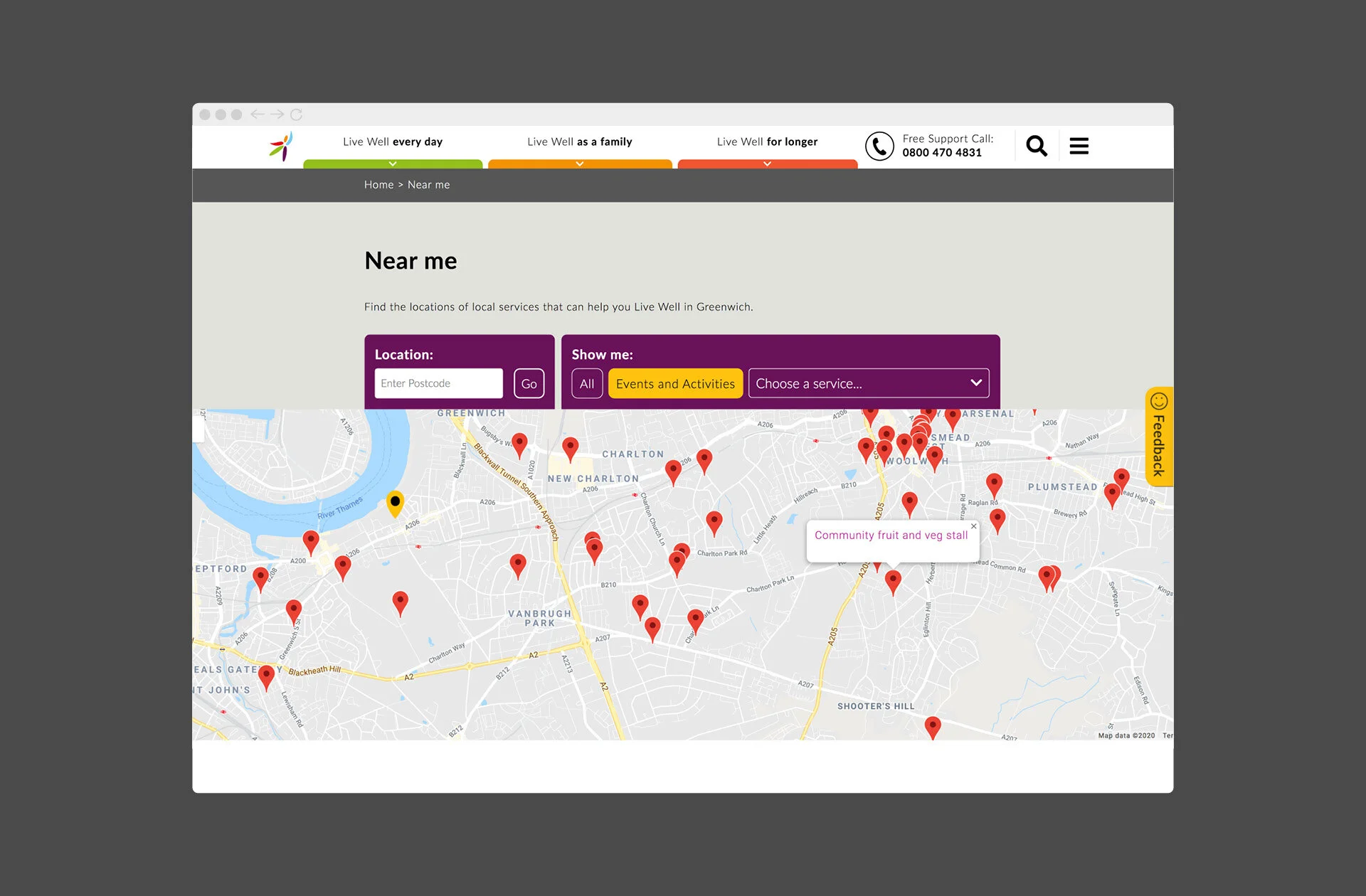The height and width of the screenshot is (896, 1366).
Task: Click the browser forward arrow
Action: click(x=277, y=114)
